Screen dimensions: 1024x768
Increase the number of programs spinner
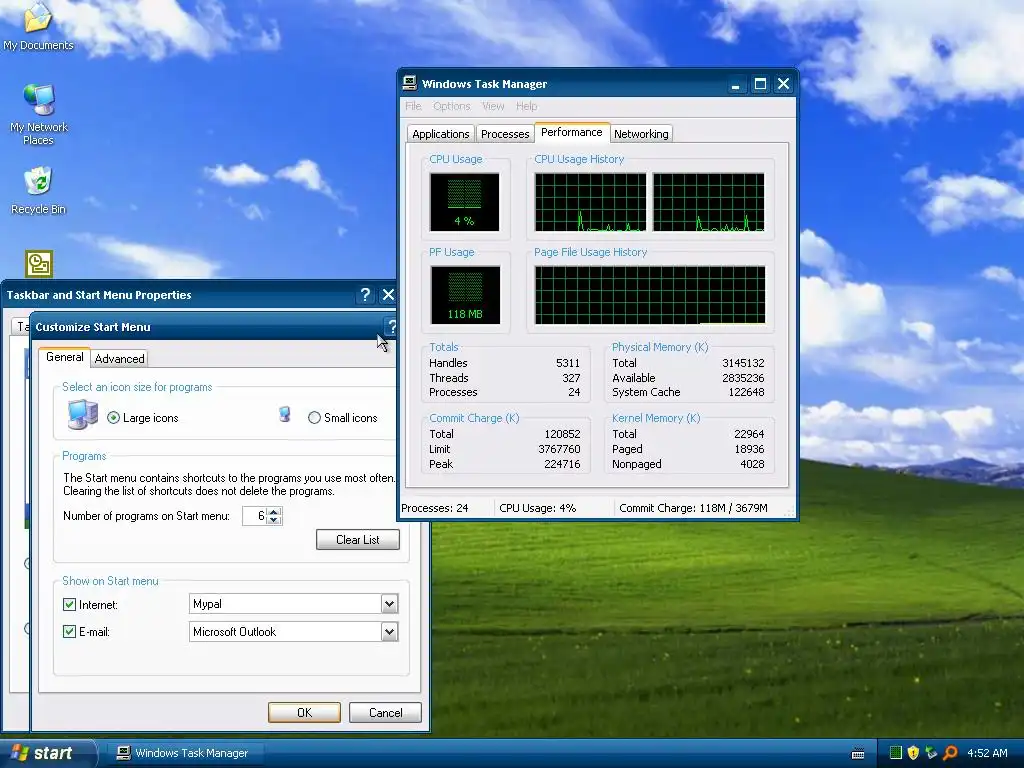tap(274, 511)
